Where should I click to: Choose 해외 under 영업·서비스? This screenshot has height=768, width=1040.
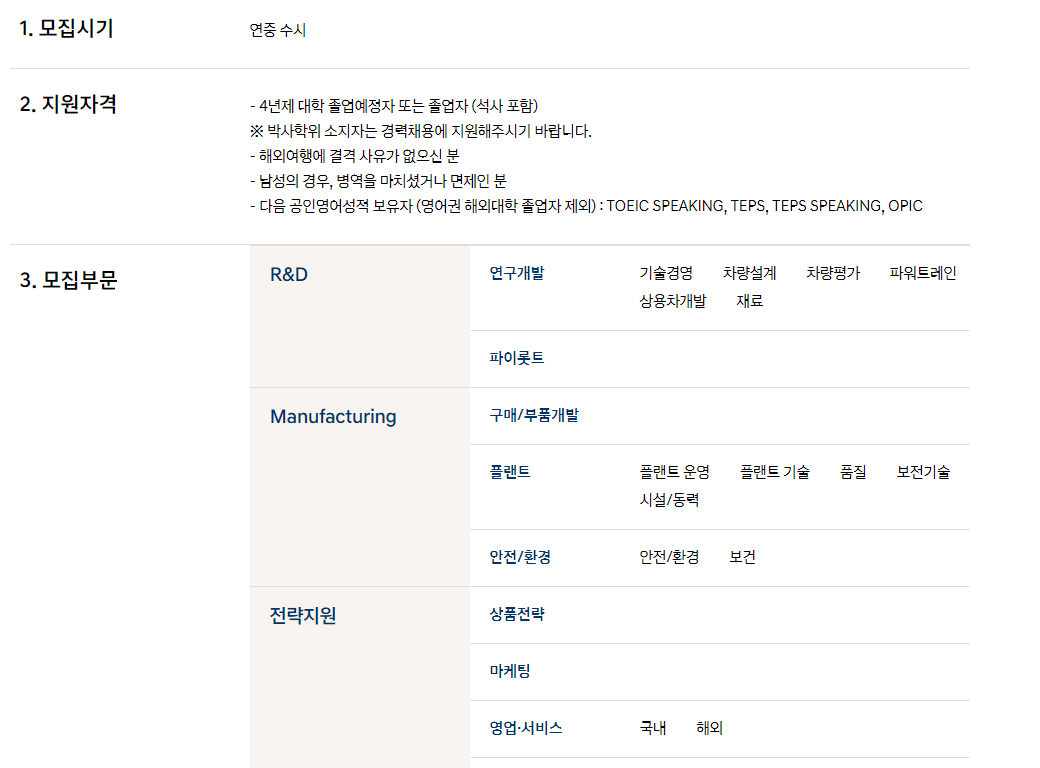(709, 728)
